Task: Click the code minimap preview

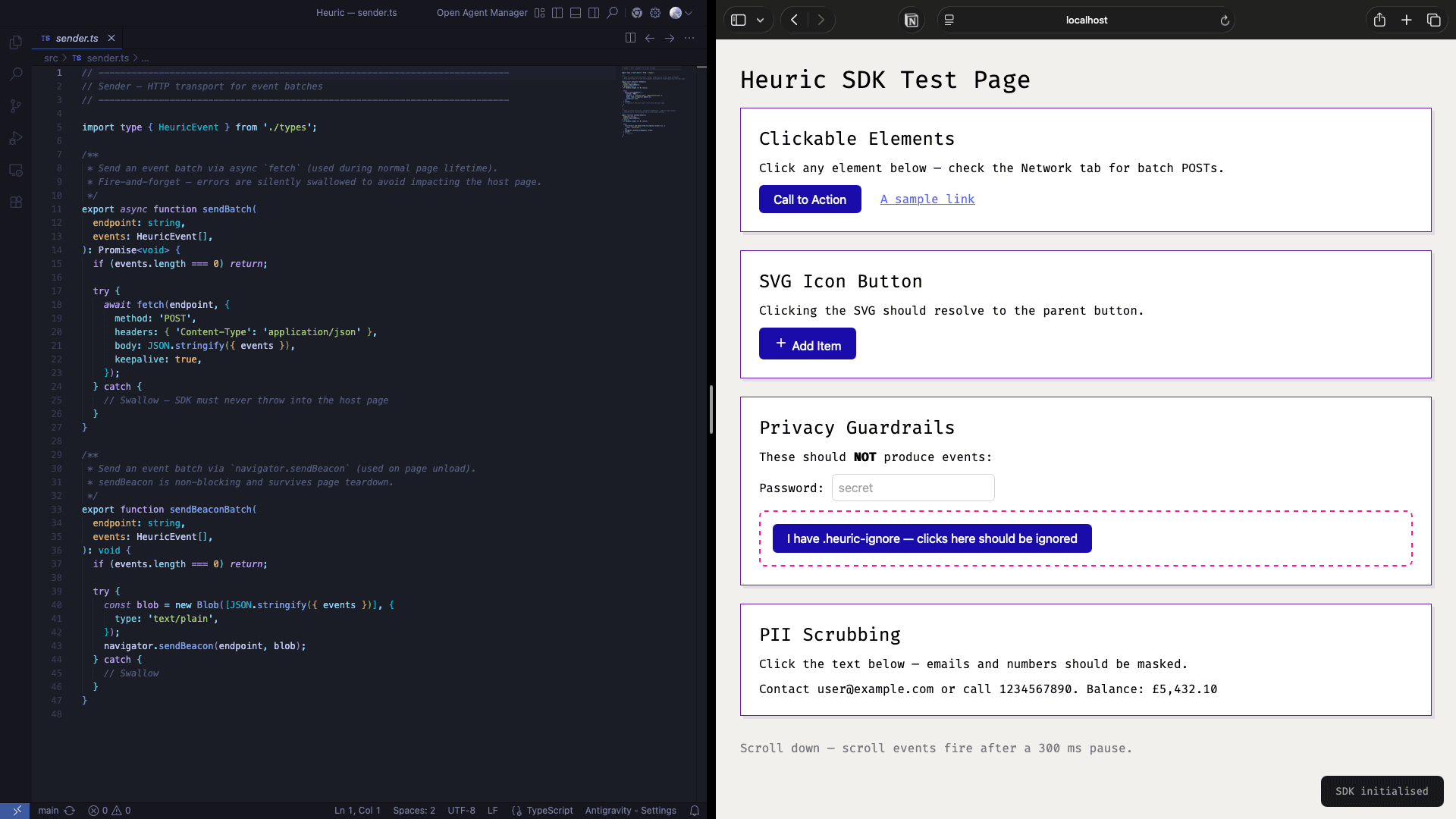Action: point(653,102)
